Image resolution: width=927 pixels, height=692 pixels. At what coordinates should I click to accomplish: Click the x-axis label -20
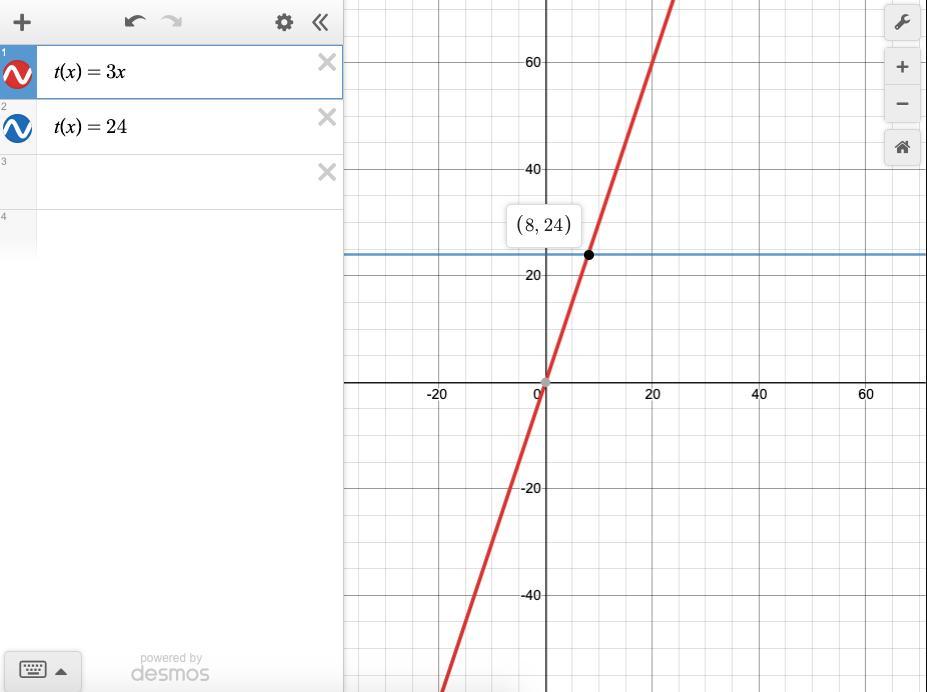click(437, 394)
